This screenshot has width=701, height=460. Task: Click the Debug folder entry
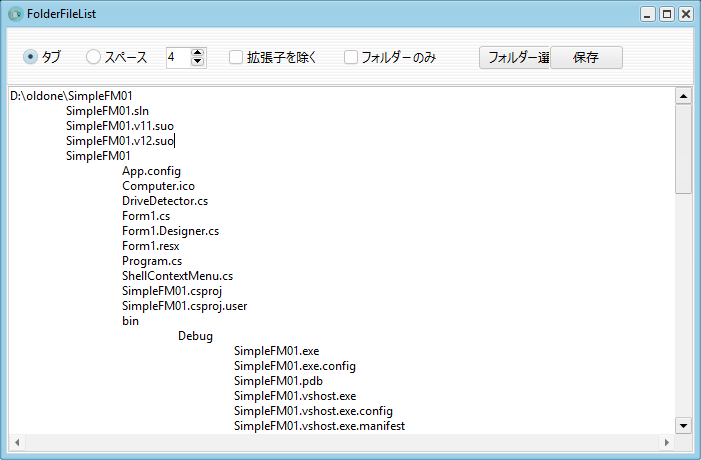(x=195, y=336)
